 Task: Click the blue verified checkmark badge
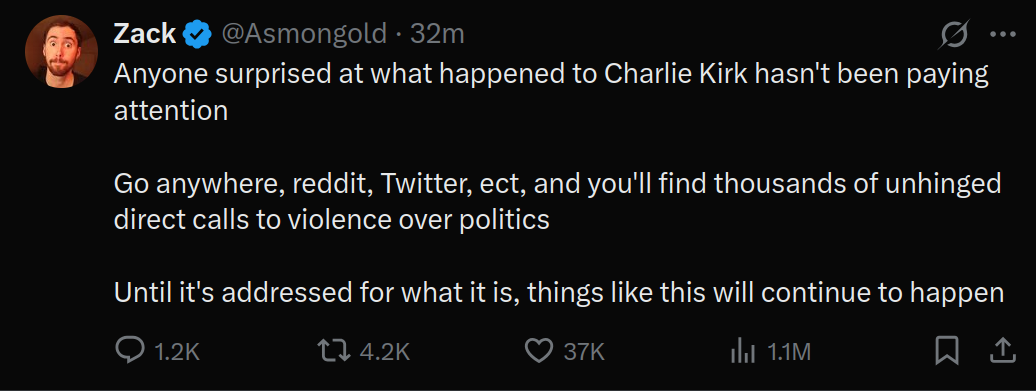[x=197, y=34]
